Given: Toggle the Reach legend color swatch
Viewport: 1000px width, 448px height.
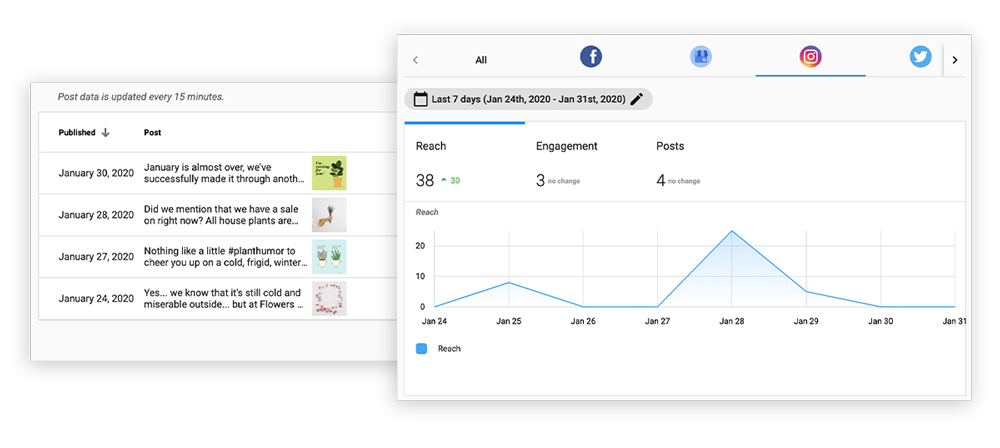Looking at the screenshot, I should [421, 349].
